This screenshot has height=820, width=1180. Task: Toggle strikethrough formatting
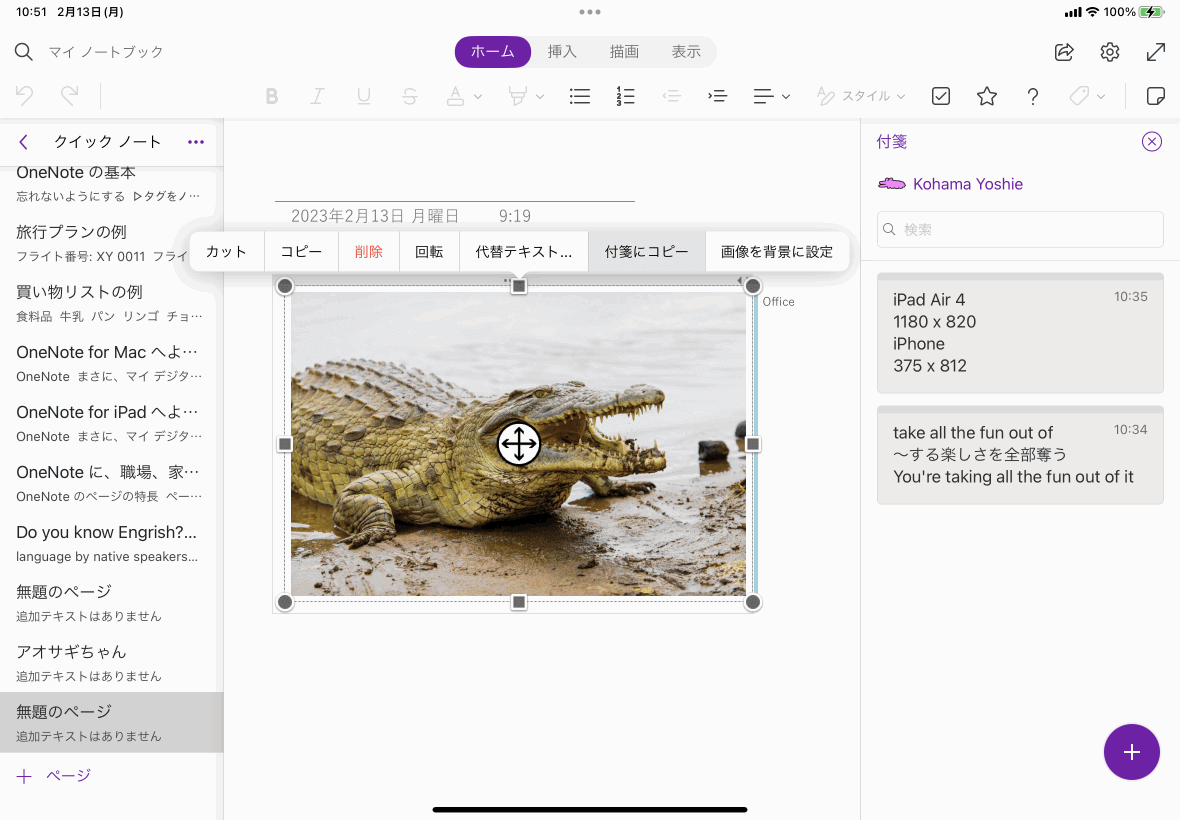point(409,96)
